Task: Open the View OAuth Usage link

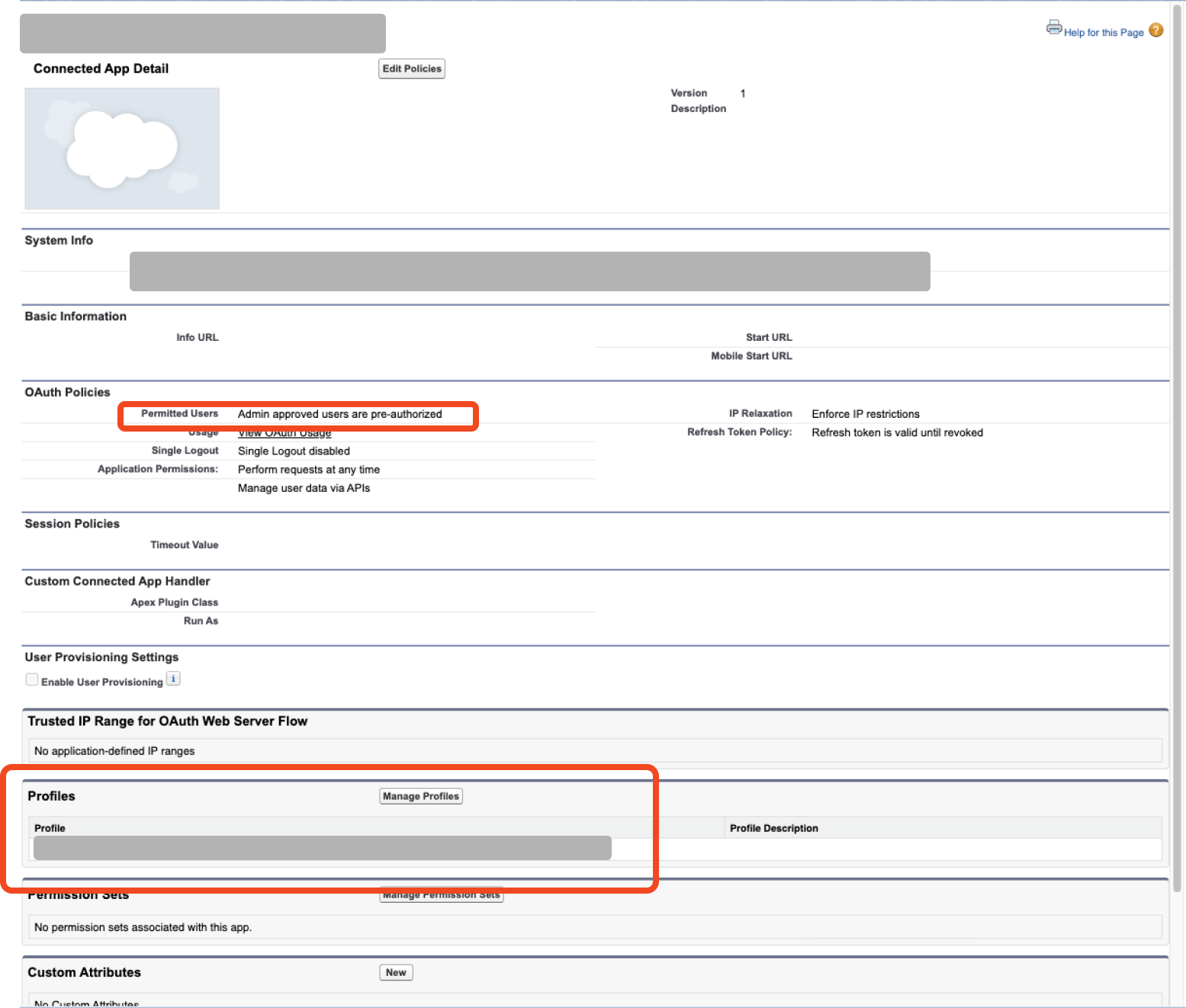Action: coord(284,432)
